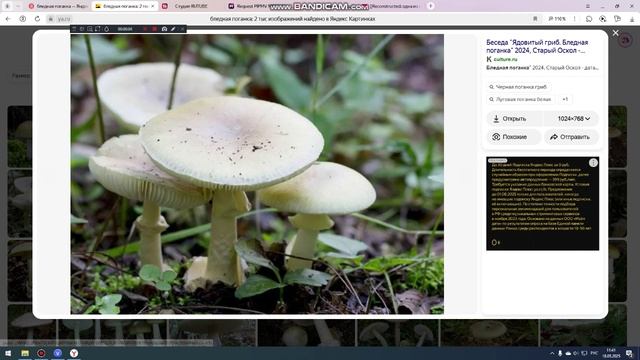Close the active 'бледная поганка: 2 тыс' tab
The height and width of the screenshot is (360, 640).
(153, 6)
